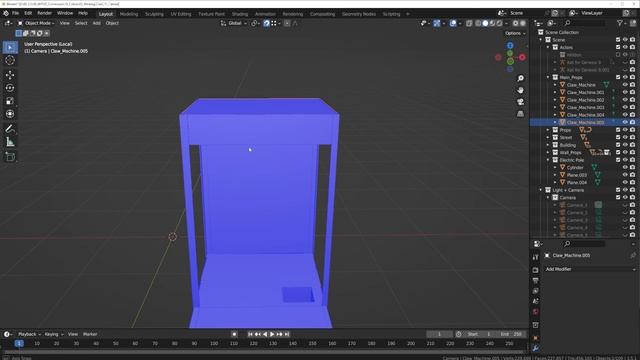Click the red X axis gizmo ball
The width and height of the screenshot is (640, 360).
[x=522, y=58]
